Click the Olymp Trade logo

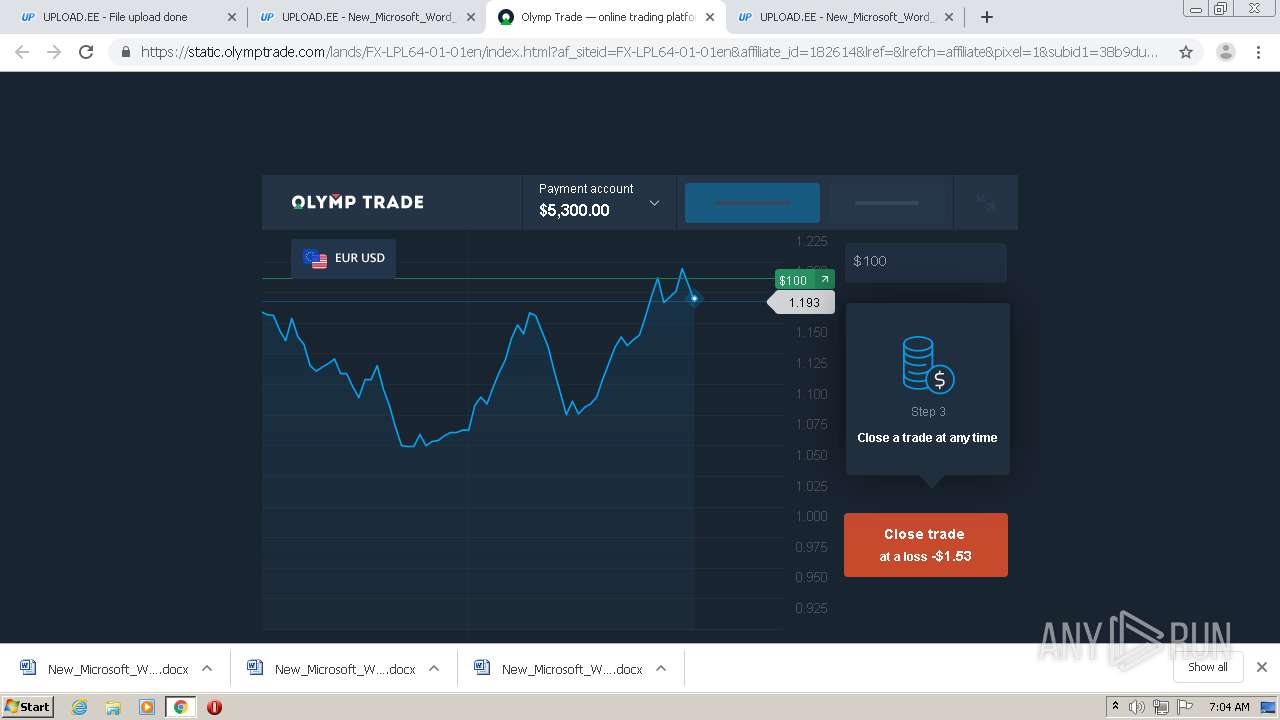(x=357, y=202)
